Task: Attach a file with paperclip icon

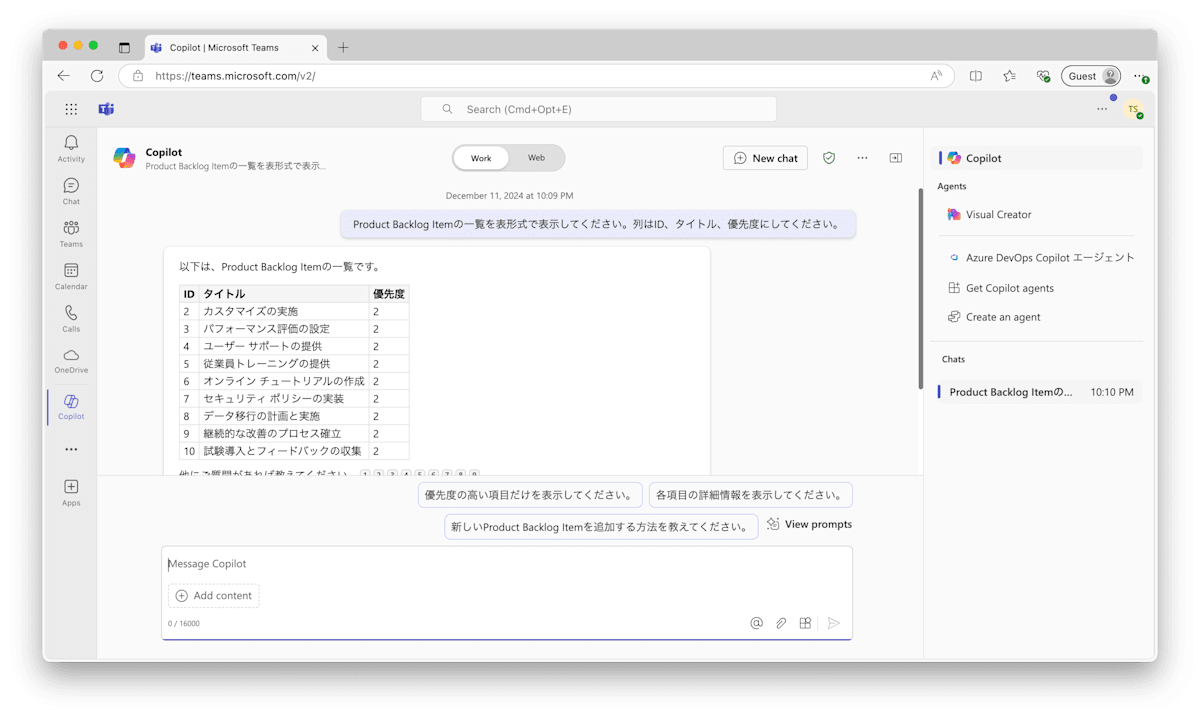Action: pyautogui.click(x=781, y=623)
